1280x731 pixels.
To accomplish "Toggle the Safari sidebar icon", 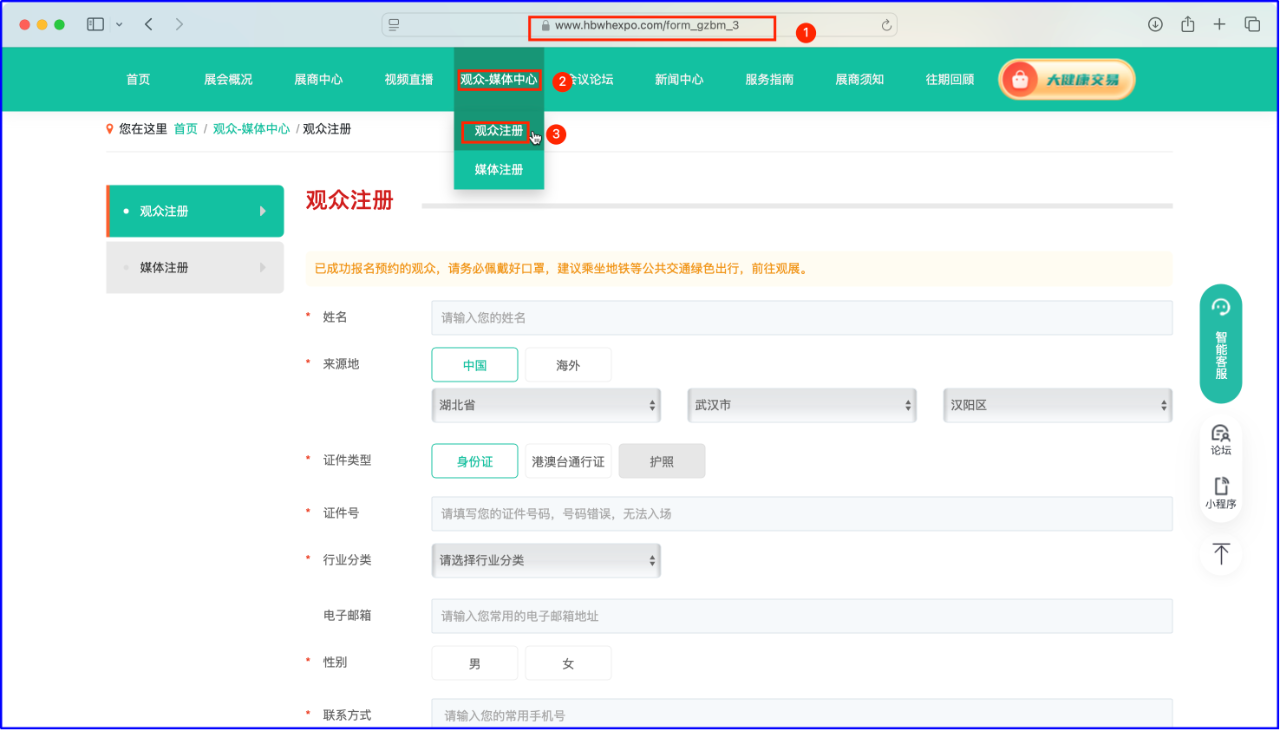I will (x=96, y=25).
